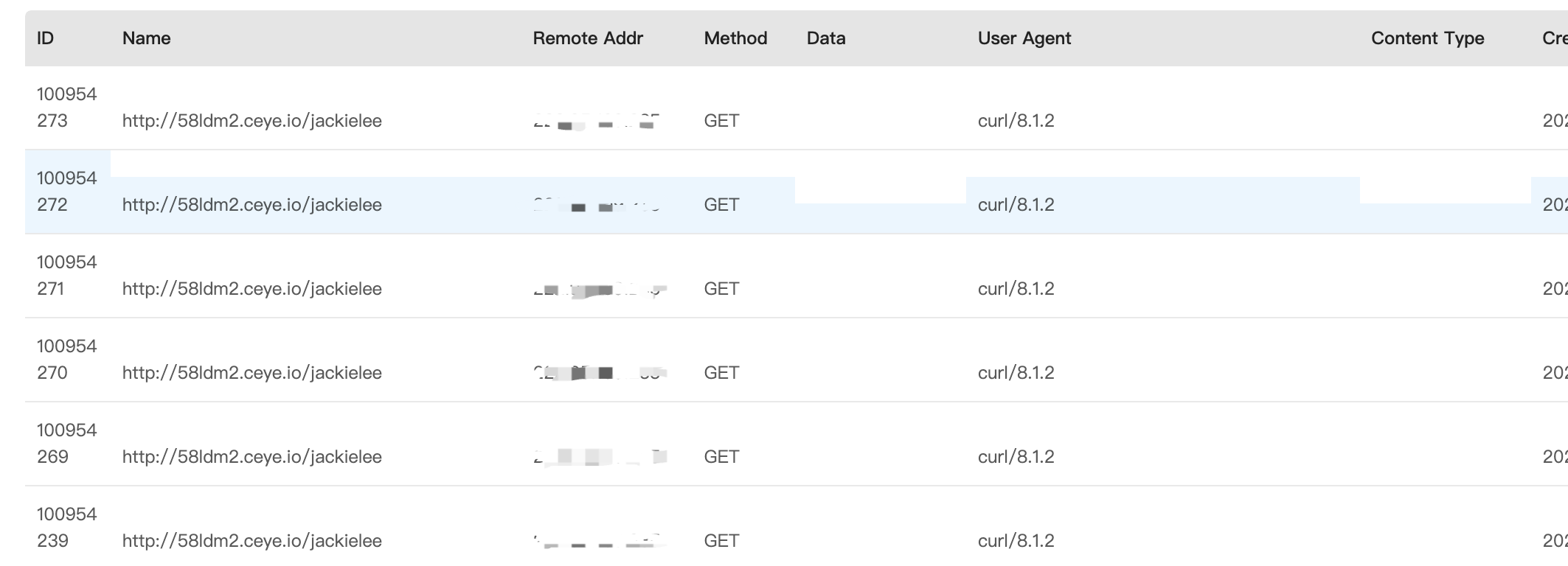
Task: Click the ID column header
Action: pos(46,38)
